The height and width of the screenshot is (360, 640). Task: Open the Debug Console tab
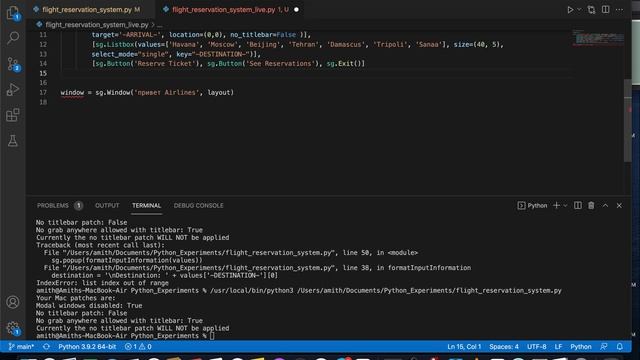[198, 206]
